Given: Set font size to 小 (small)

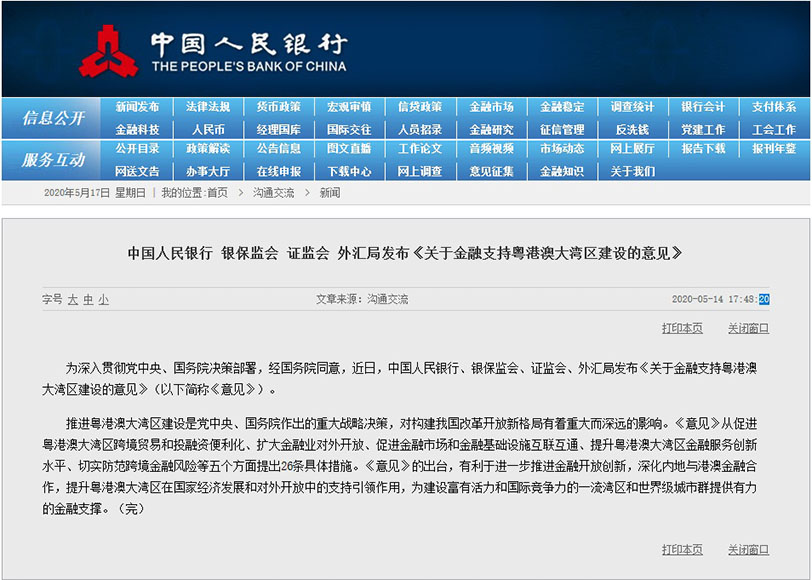Looking at the screenshot, I should tap(103, 299).
